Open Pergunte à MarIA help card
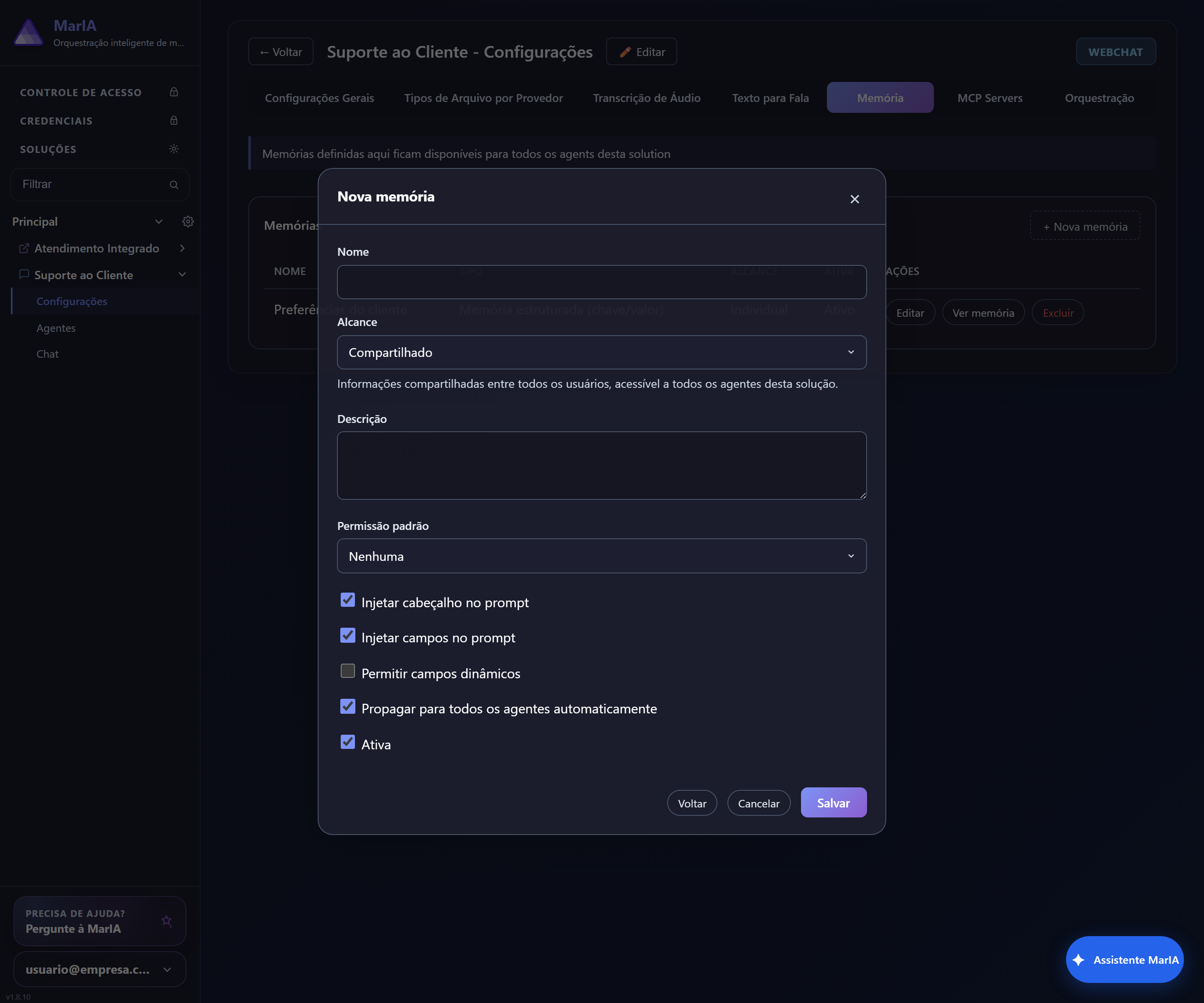 (100, 921)
